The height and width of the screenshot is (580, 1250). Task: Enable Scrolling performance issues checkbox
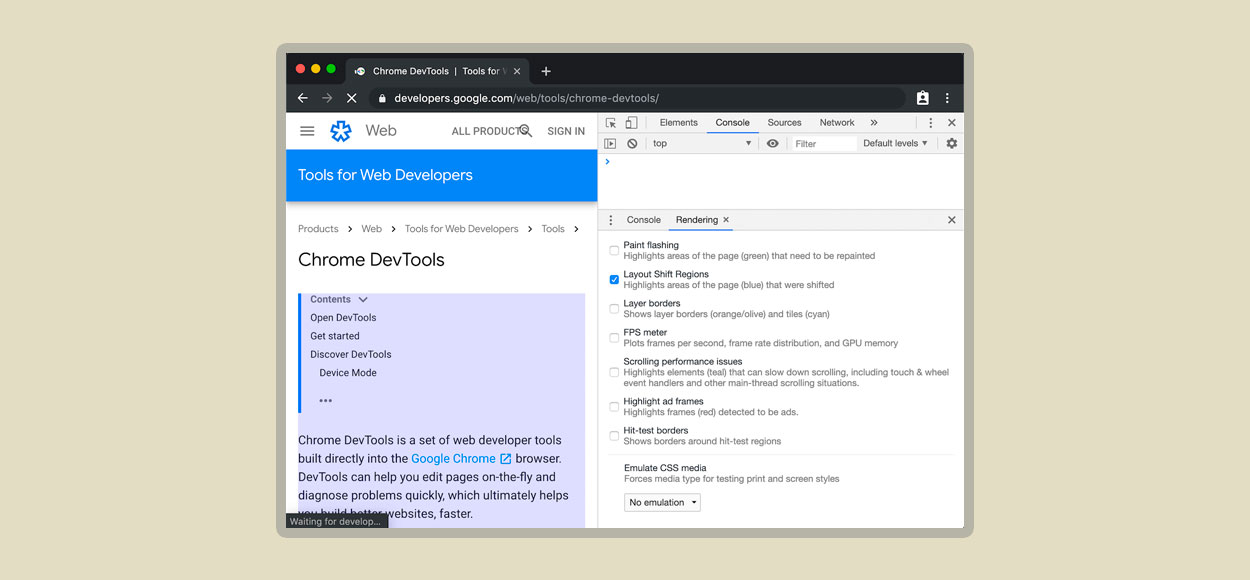(614, 372)
